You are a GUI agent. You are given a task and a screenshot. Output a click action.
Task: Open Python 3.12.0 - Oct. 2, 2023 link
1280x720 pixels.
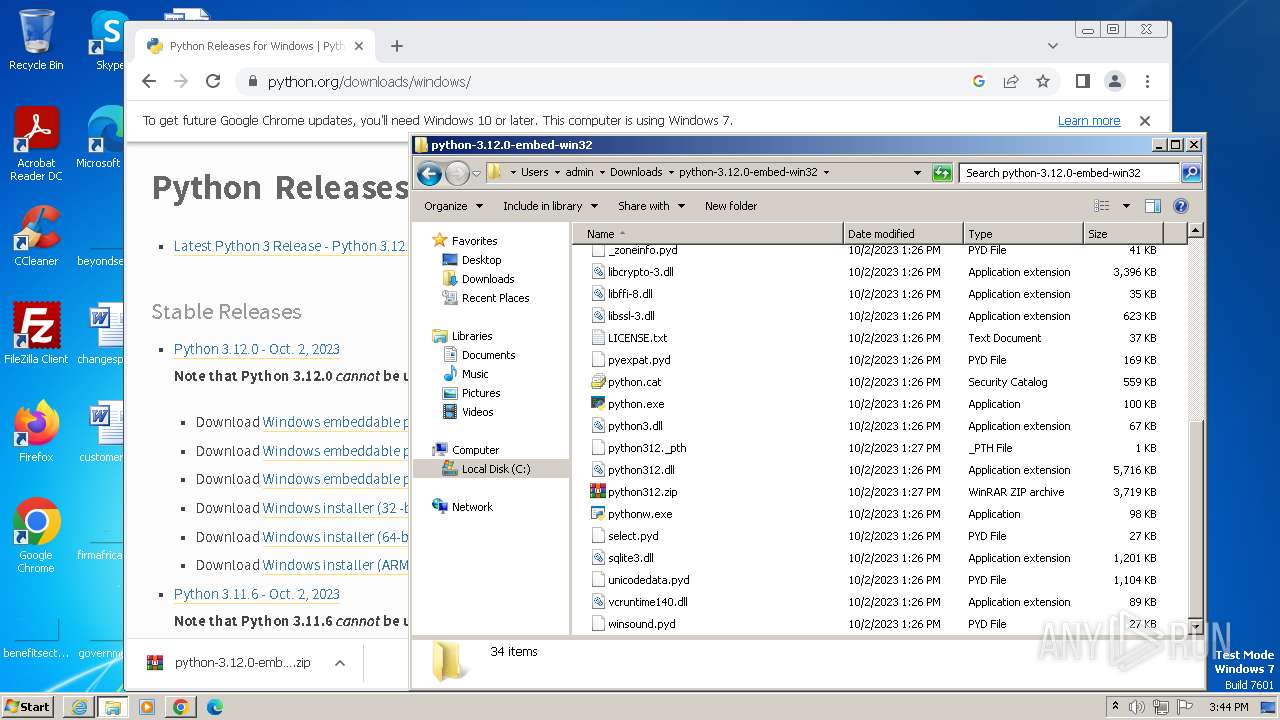coord(257,349)
